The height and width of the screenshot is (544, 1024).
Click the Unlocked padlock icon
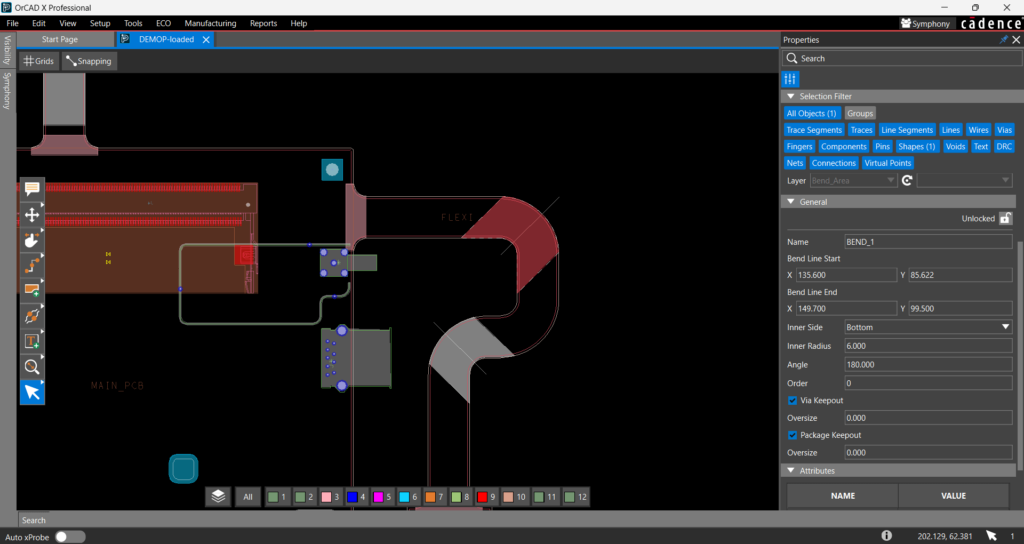1006,218
